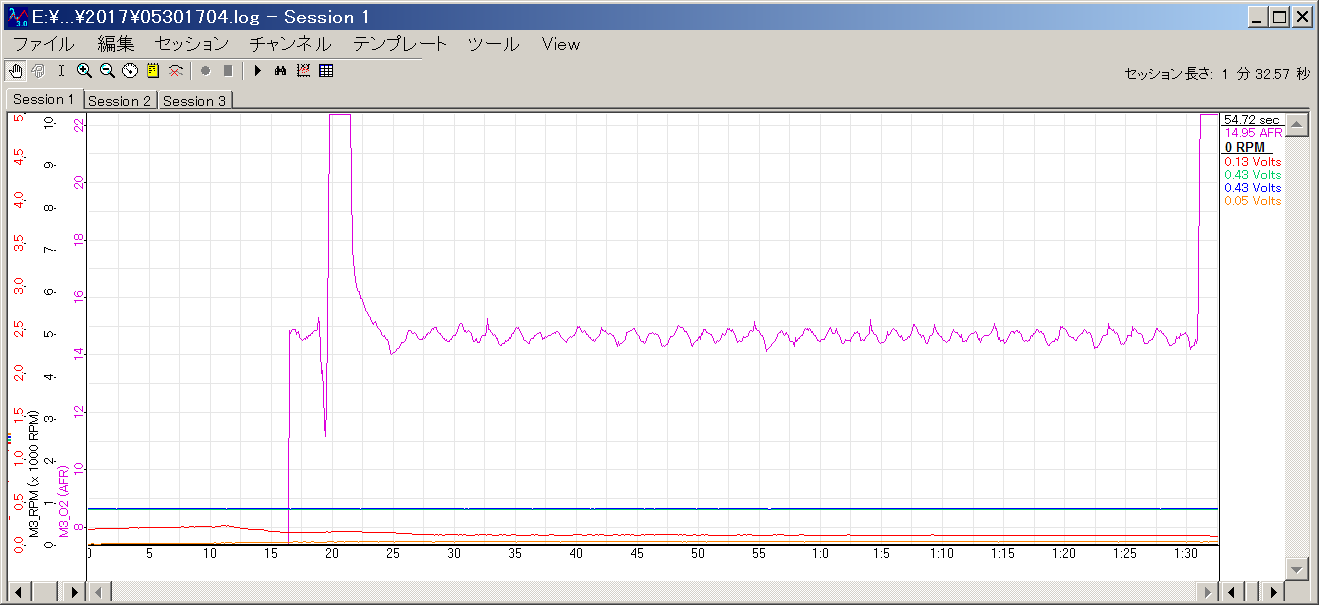Screen dimensions: 1319x605
Task: Open the テンプレート menu
Action: [x=400, y=44]
